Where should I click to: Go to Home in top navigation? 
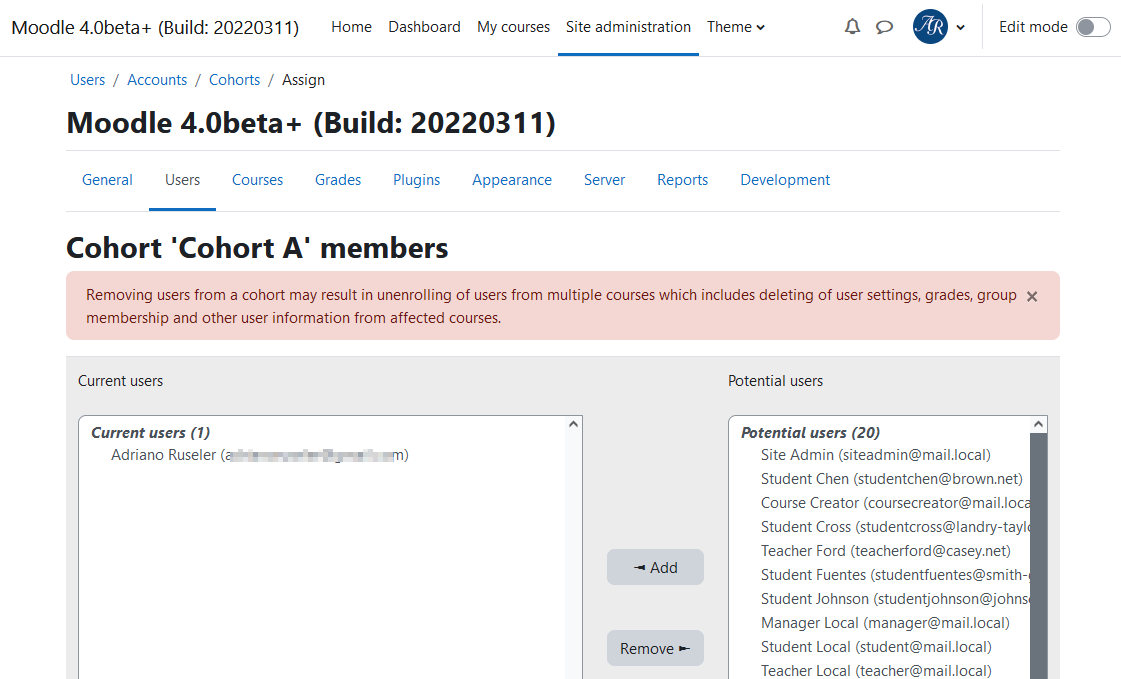point(351,27)
